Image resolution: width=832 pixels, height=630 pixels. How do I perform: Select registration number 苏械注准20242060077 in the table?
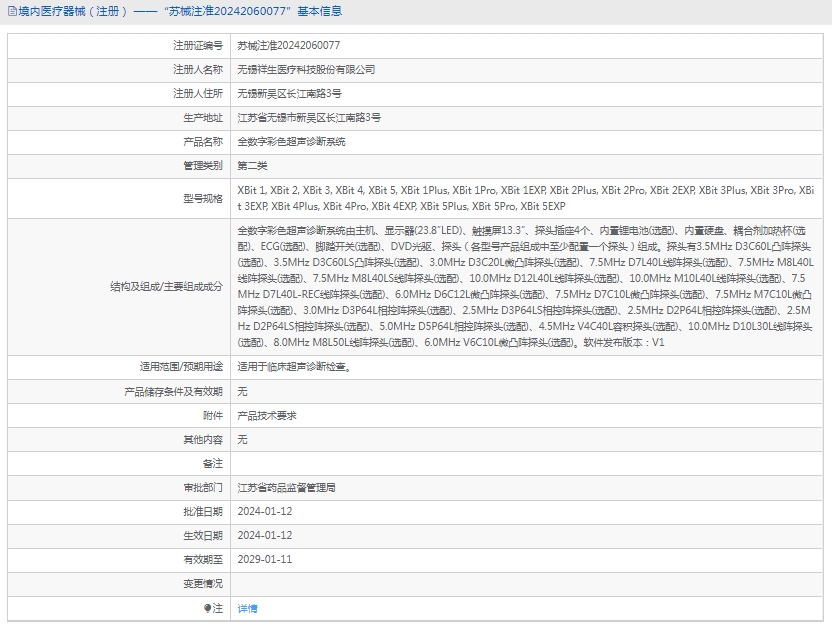(x=288, y=45)
